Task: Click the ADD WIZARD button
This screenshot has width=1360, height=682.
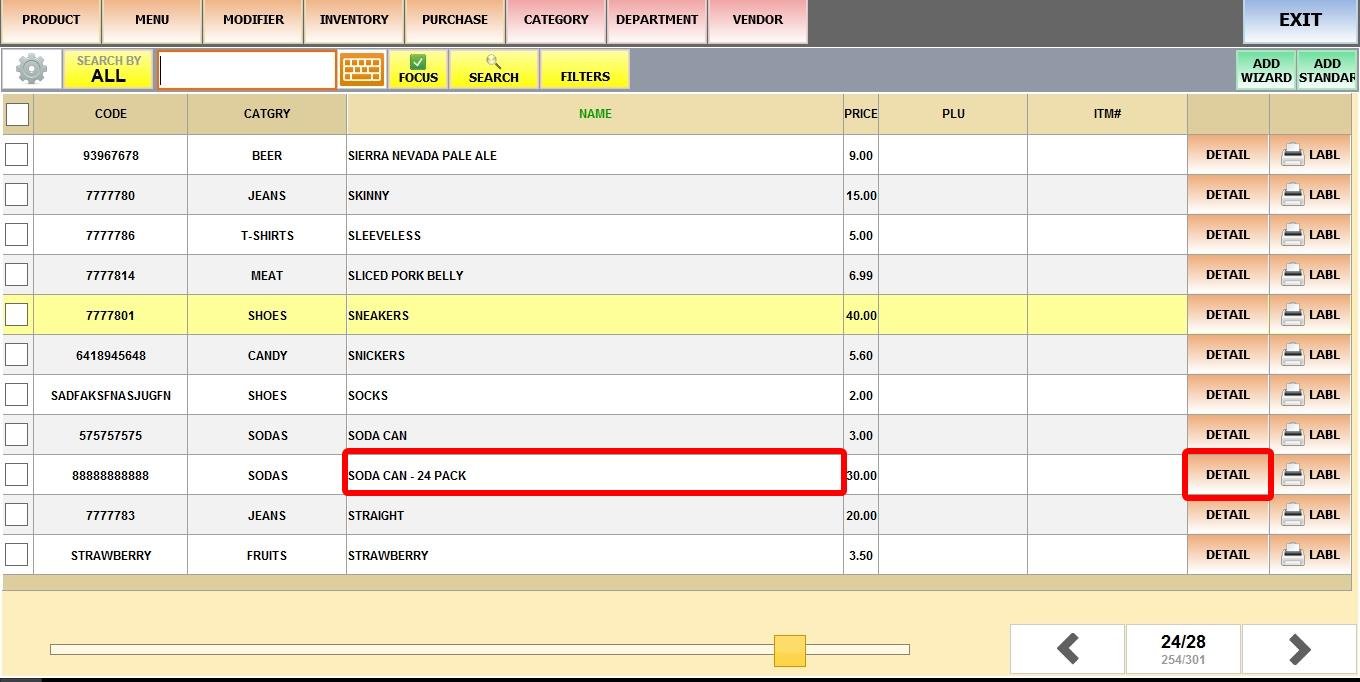Action: 1266,70
